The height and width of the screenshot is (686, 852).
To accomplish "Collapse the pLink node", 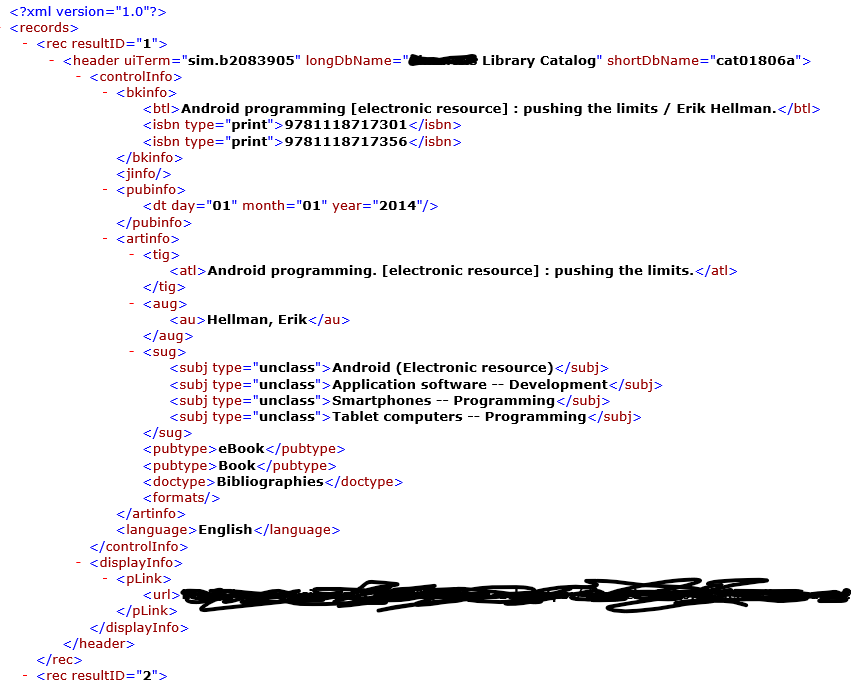I will coord(104,578).
